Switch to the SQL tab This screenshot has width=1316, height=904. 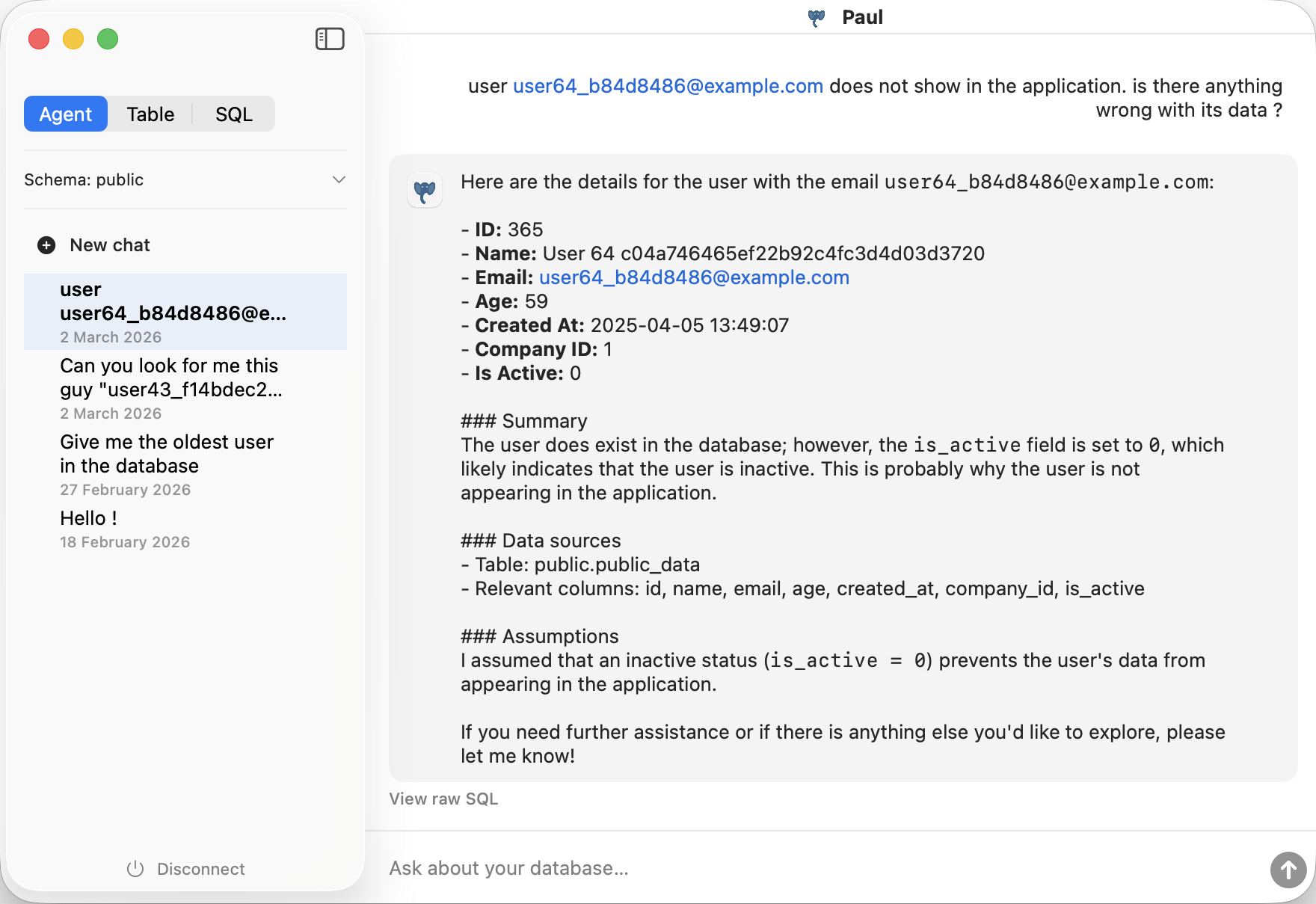tap(233, 114)
